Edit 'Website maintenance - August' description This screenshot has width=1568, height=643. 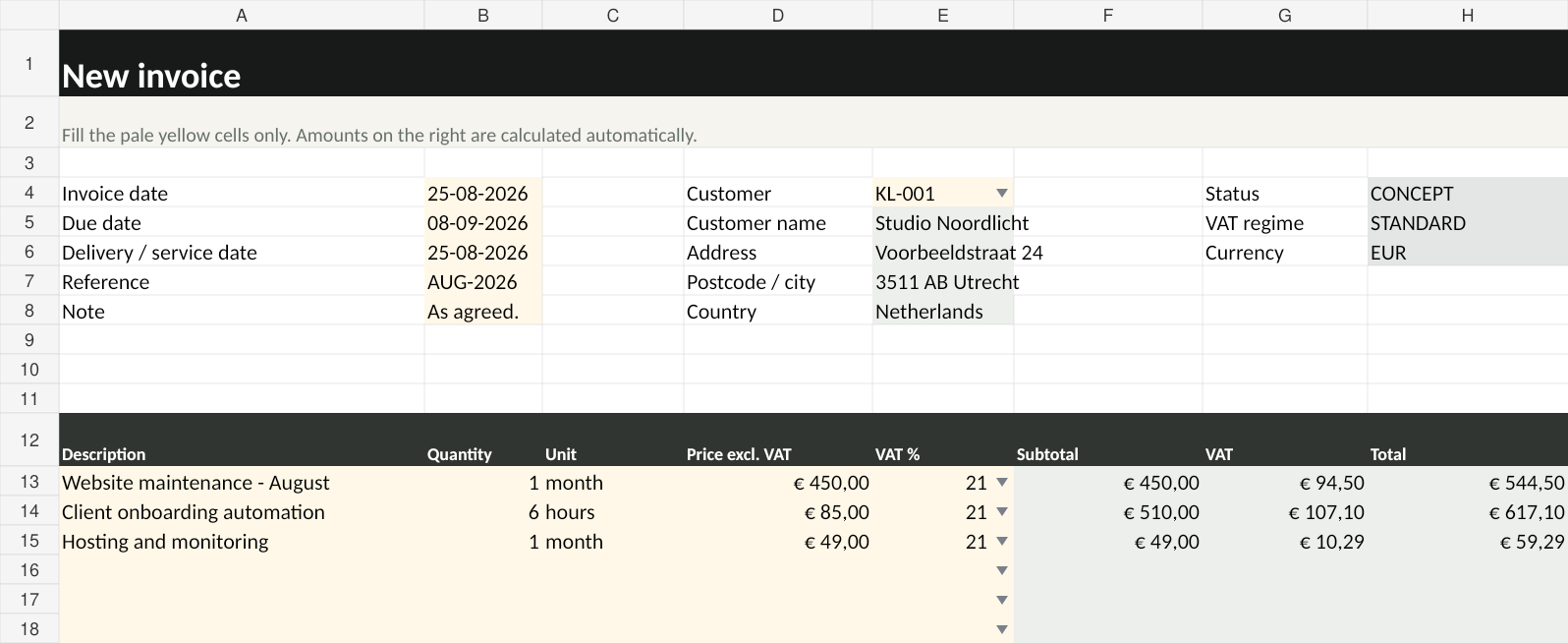click(x=242, y=483)
